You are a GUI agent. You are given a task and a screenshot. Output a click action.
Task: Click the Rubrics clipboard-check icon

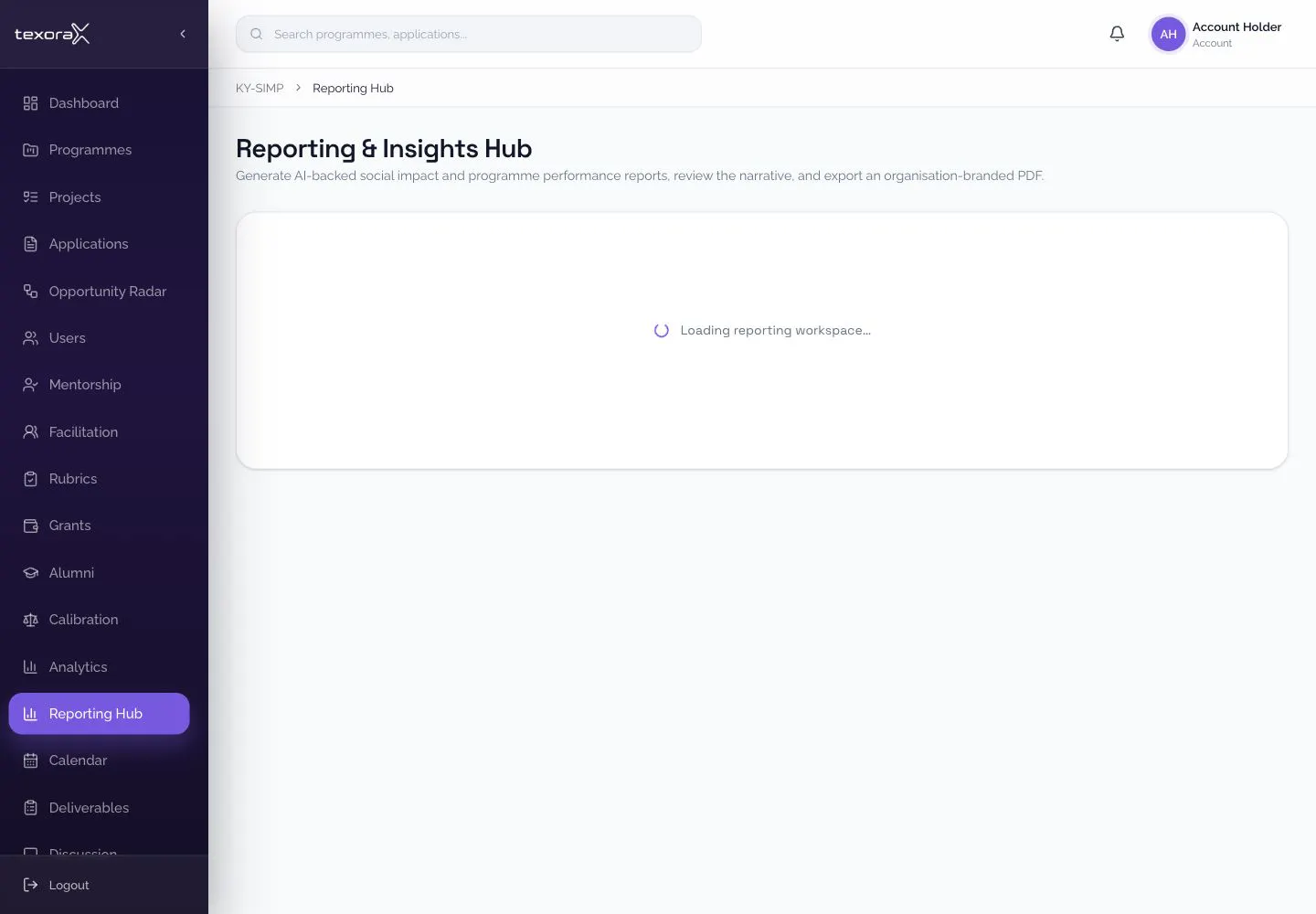30,479
